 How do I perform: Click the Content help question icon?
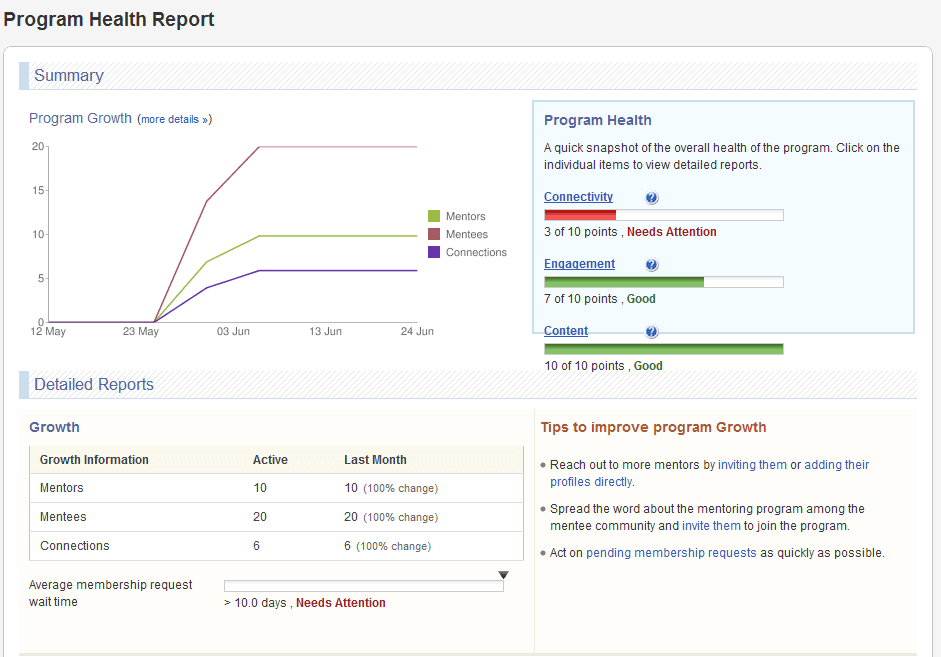tap(652, 332)
